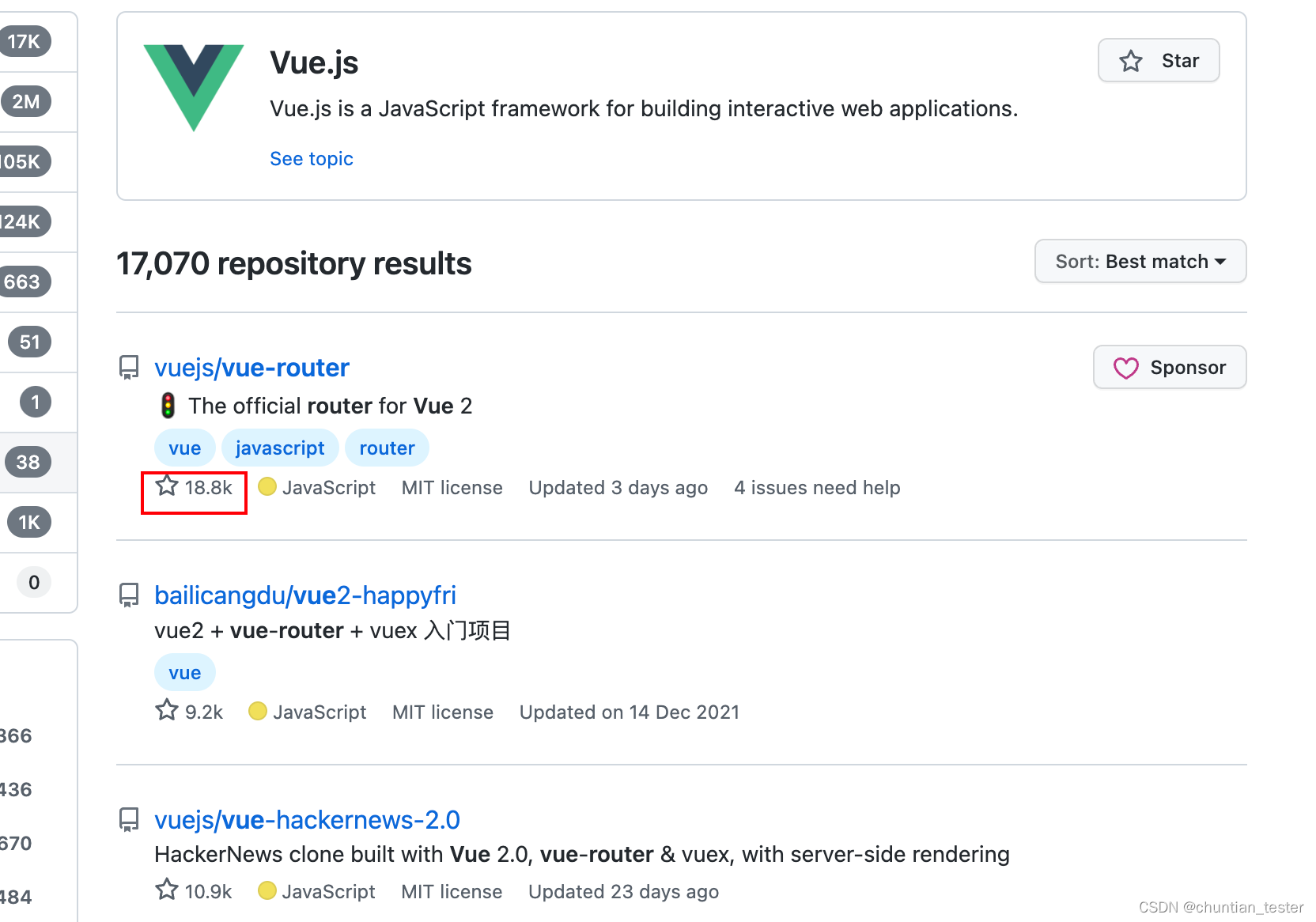Click the star icon showing 10.9k for vue-hackernews-2.0
The height and width of the screenshot is (922, 1316).
point(166,890)
